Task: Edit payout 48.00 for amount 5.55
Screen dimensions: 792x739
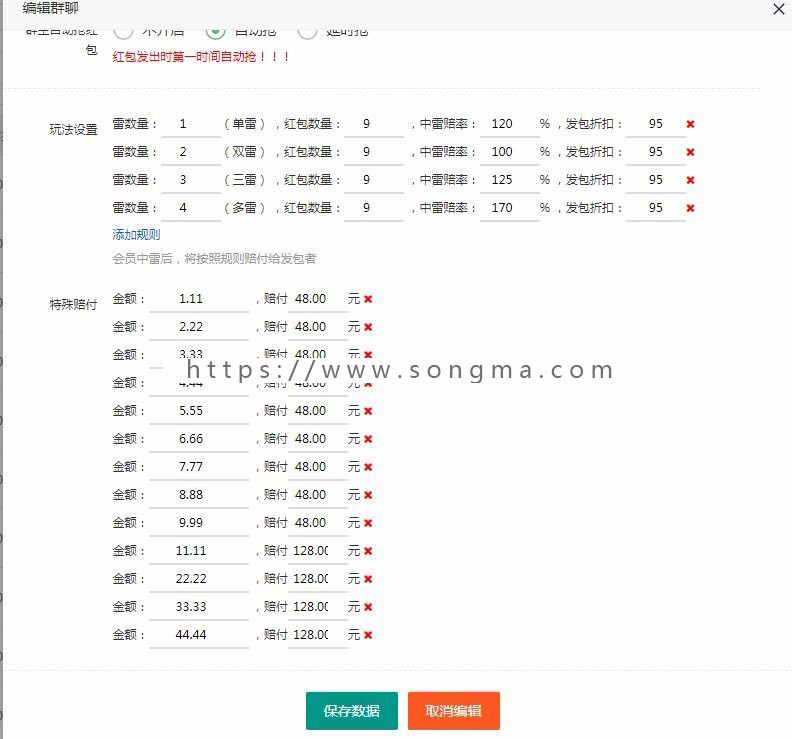Action: tap(318, 411)
